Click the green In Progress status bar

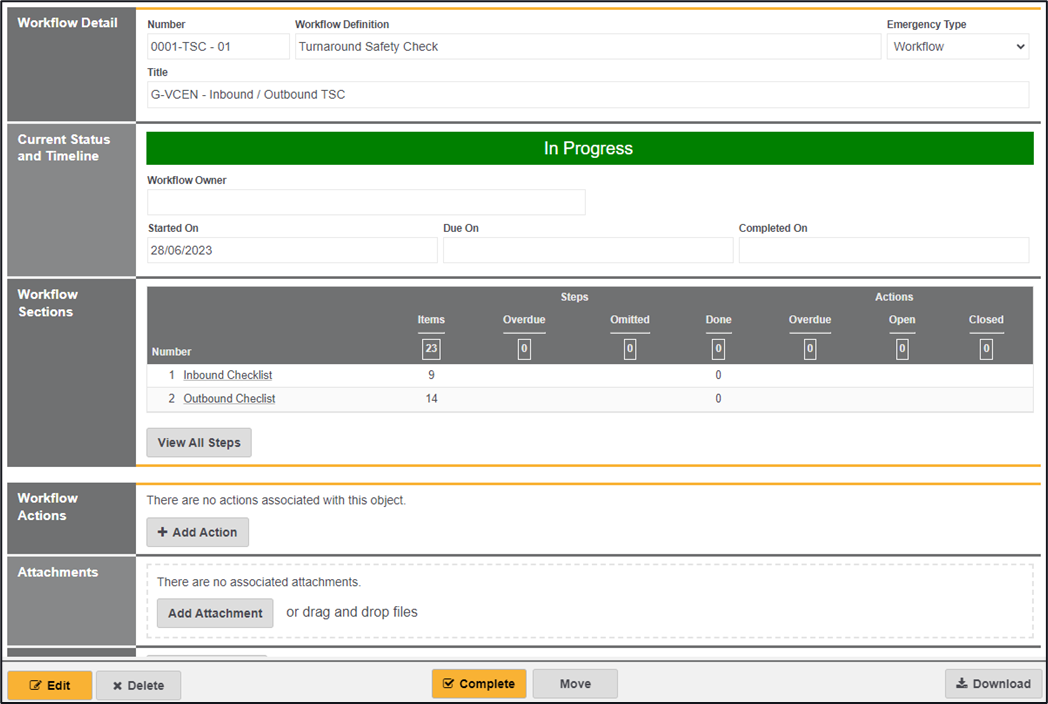(x=589, y=148)
